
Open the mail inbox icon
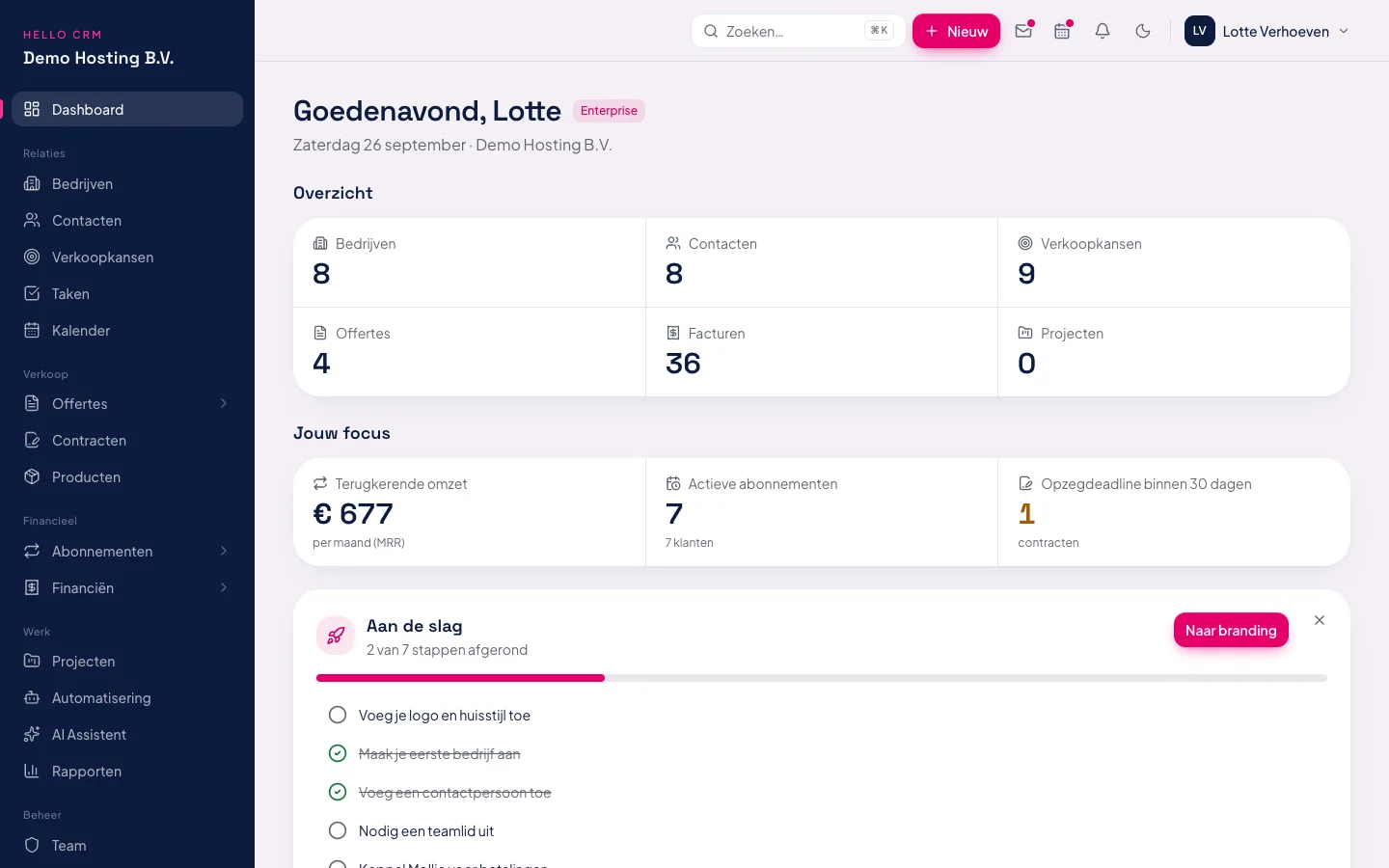(x=1023, y=31)
